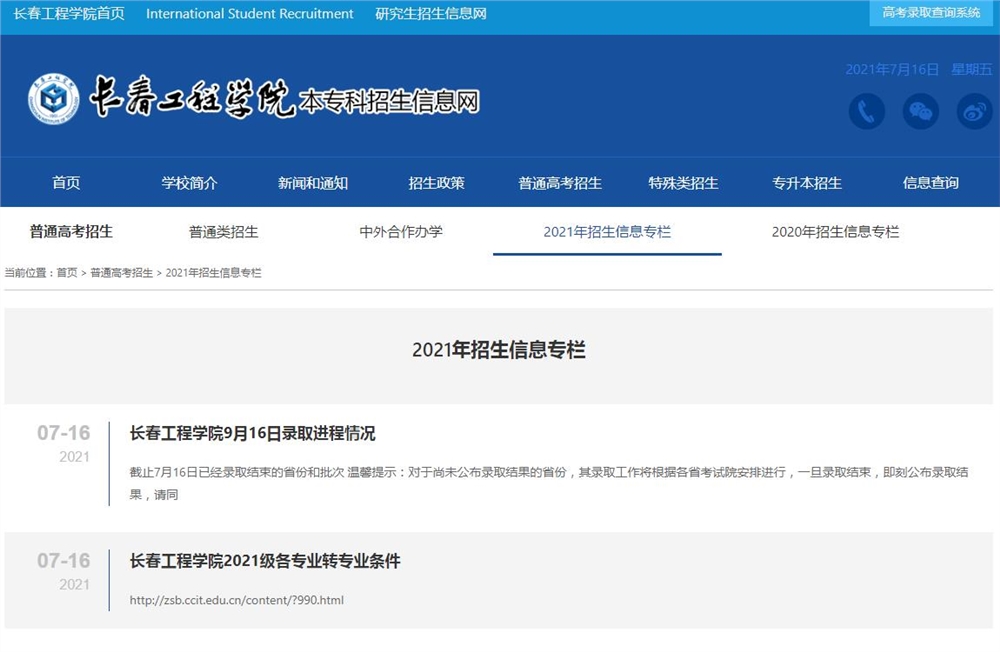1000x652 pixels.
Task: Click 本专科招生信息网 site title text
Action: tap(390, 101)
